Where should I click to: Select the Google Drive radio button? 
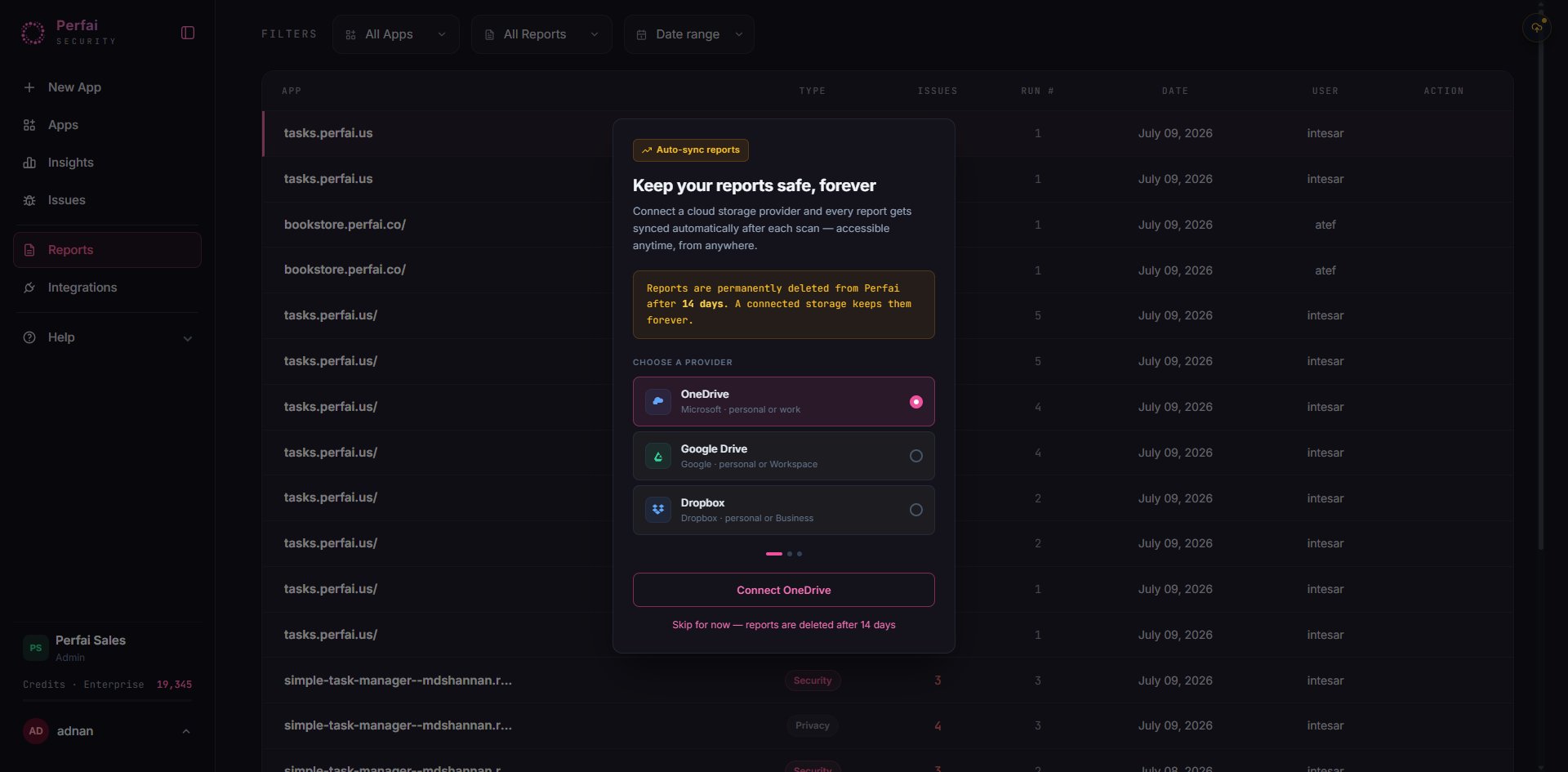coord(916,456)
